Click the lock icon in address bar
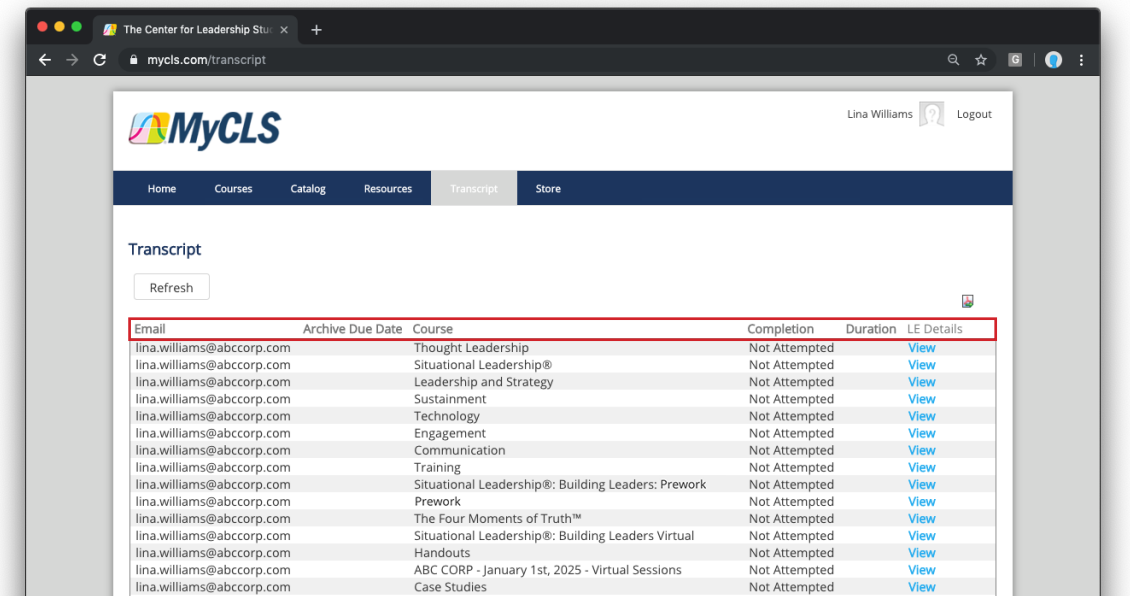The width and height of the screenshot is (1130, 603). pos(133,60)
